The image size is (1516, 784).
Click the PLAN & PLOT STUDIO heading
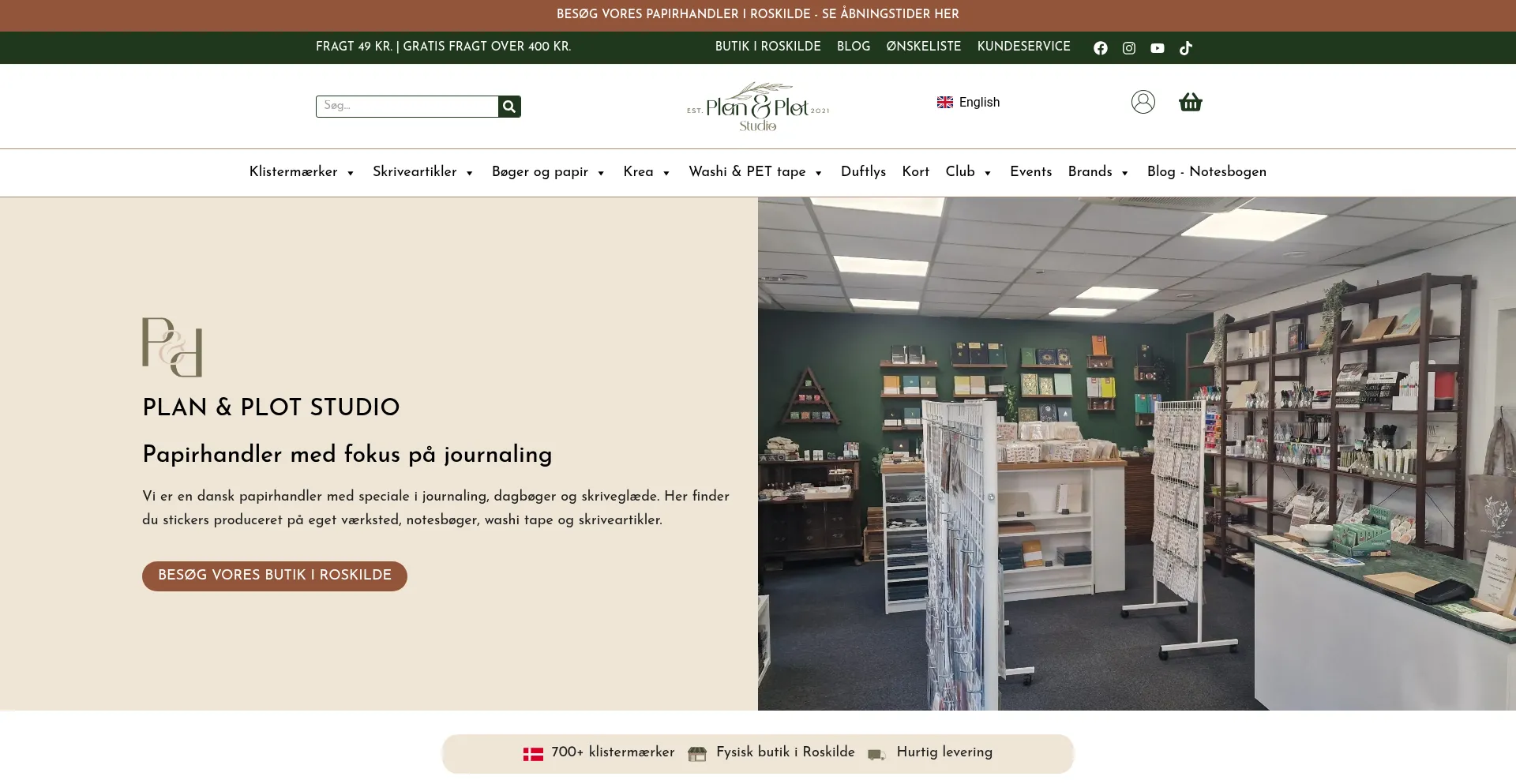coord(271,407)
